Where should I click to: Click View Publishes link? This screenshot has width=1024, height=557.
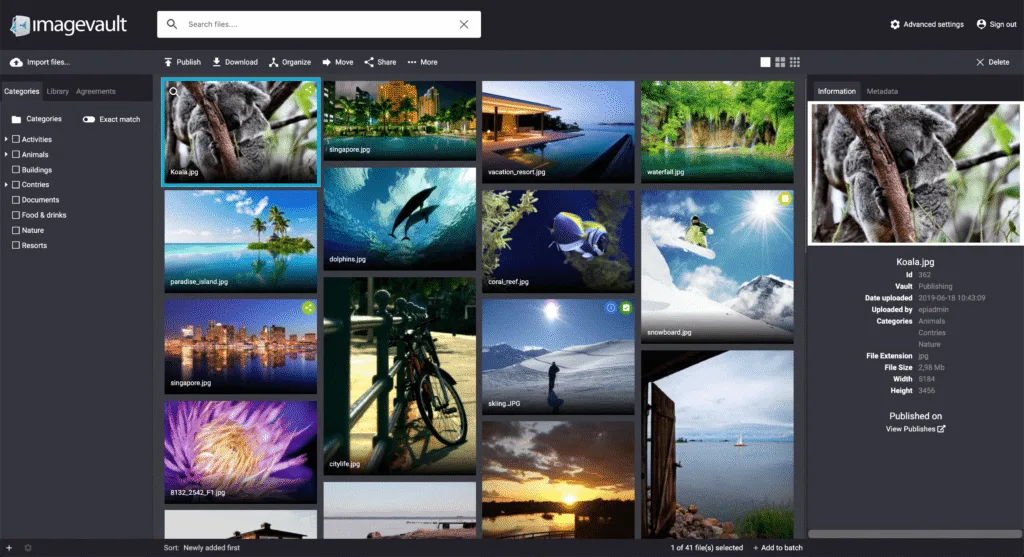915,429
